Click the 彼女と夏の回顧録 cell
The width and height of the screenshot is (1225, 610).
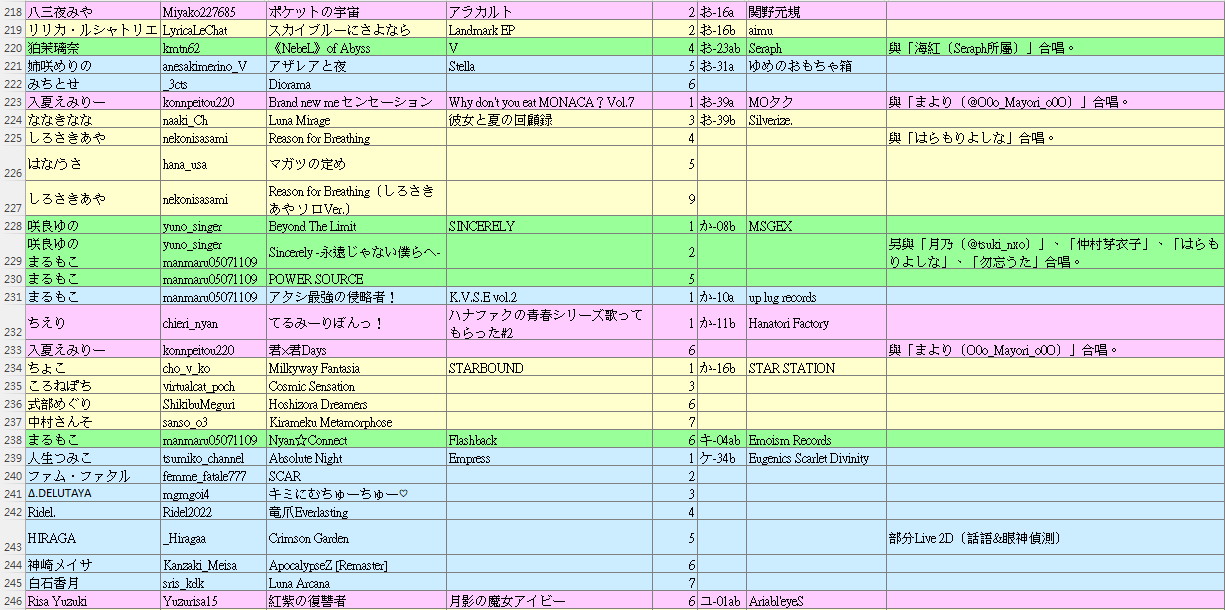pos(549,120)
